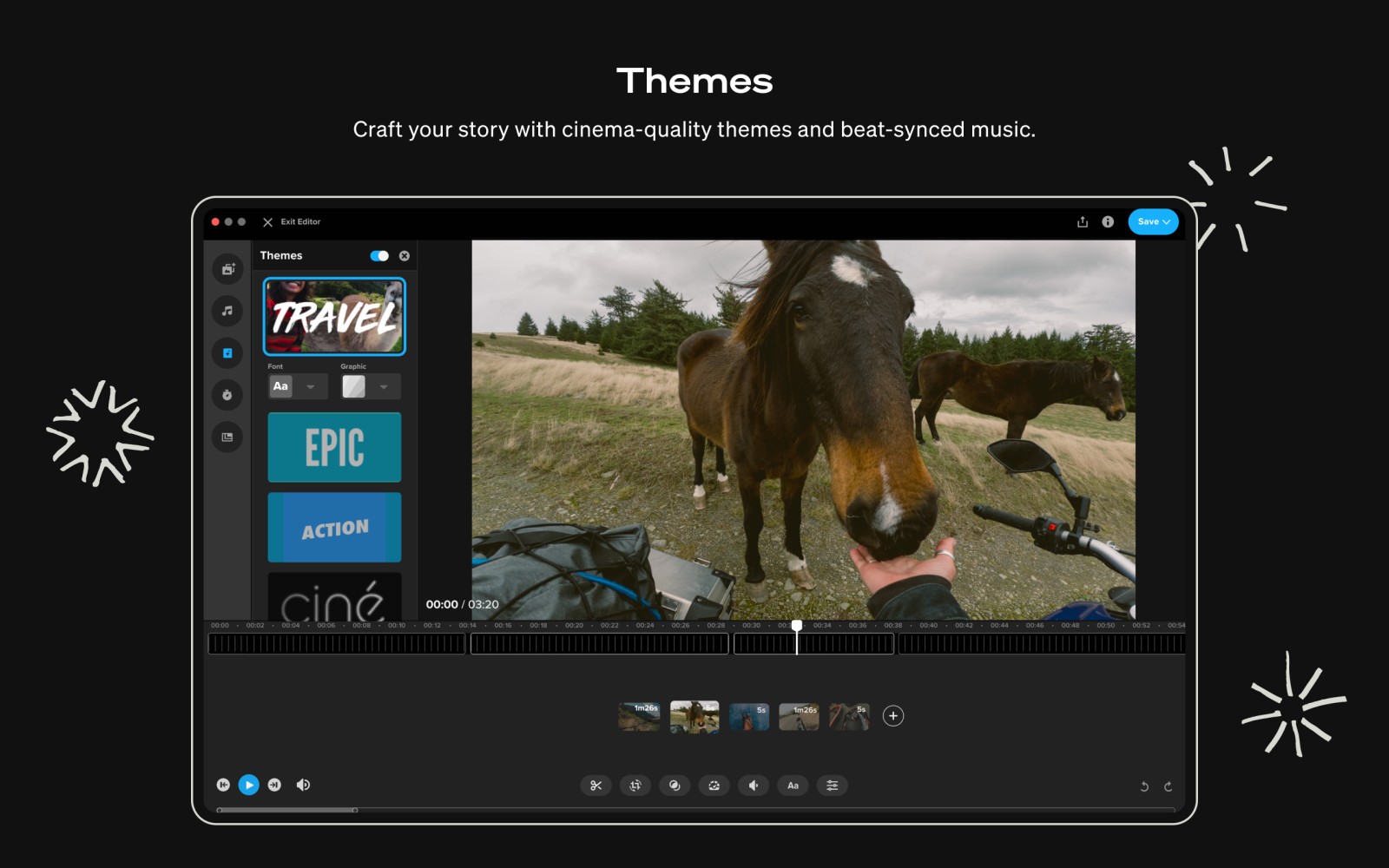Open the media/add clips panel icon

(227, 269)
